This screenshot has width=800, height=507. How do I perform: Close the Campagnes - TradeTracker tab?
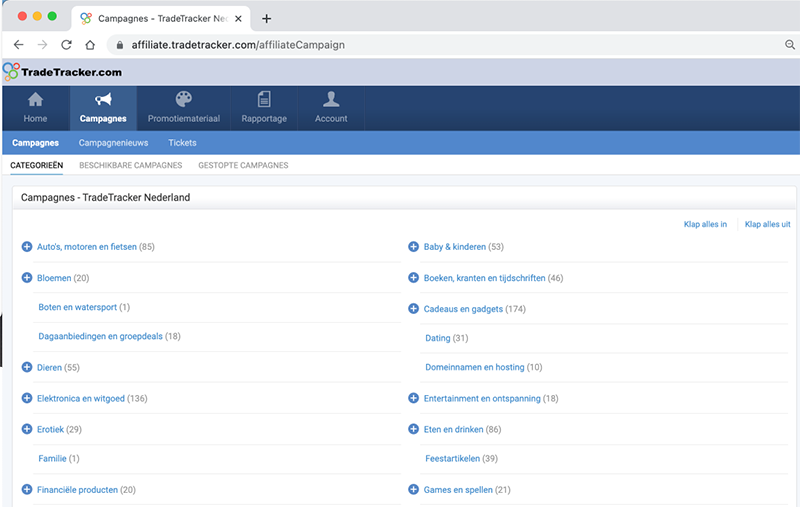click(238, 19)
